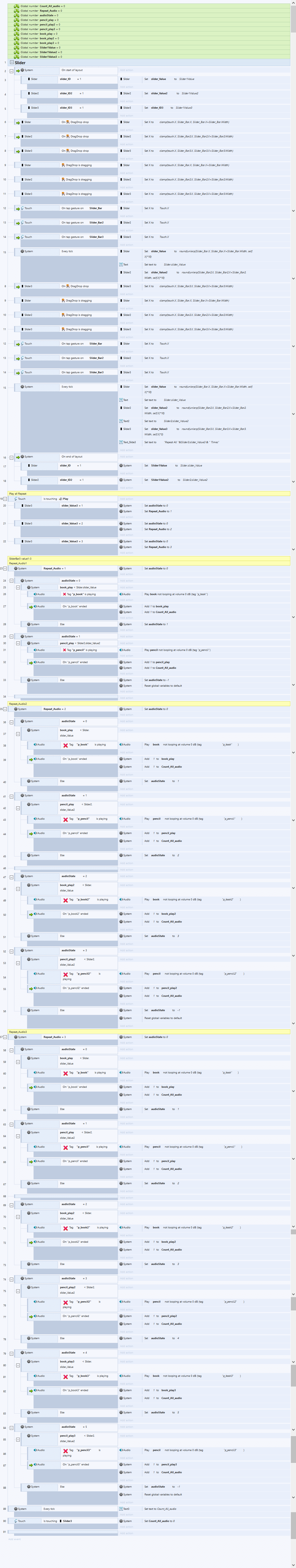Select the 'Add 1 to book_play3' action
This screenshot has height=1568, width=296.
[204, 1390]
